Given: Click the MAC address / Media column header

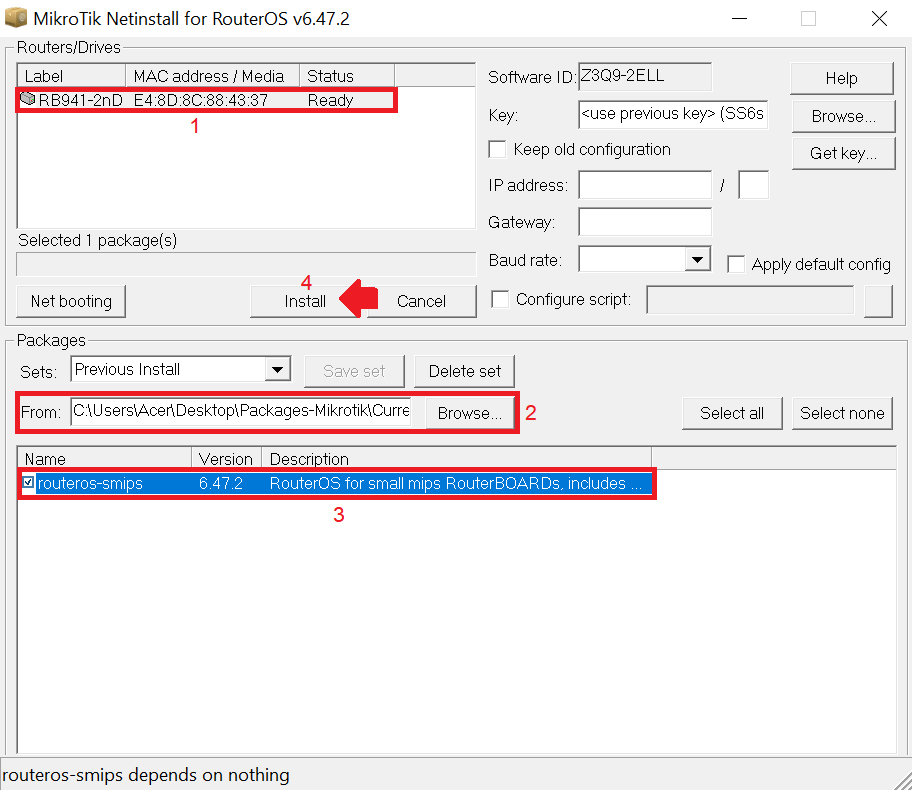Looking at the screenshot, I should click(x=212, y=76).
